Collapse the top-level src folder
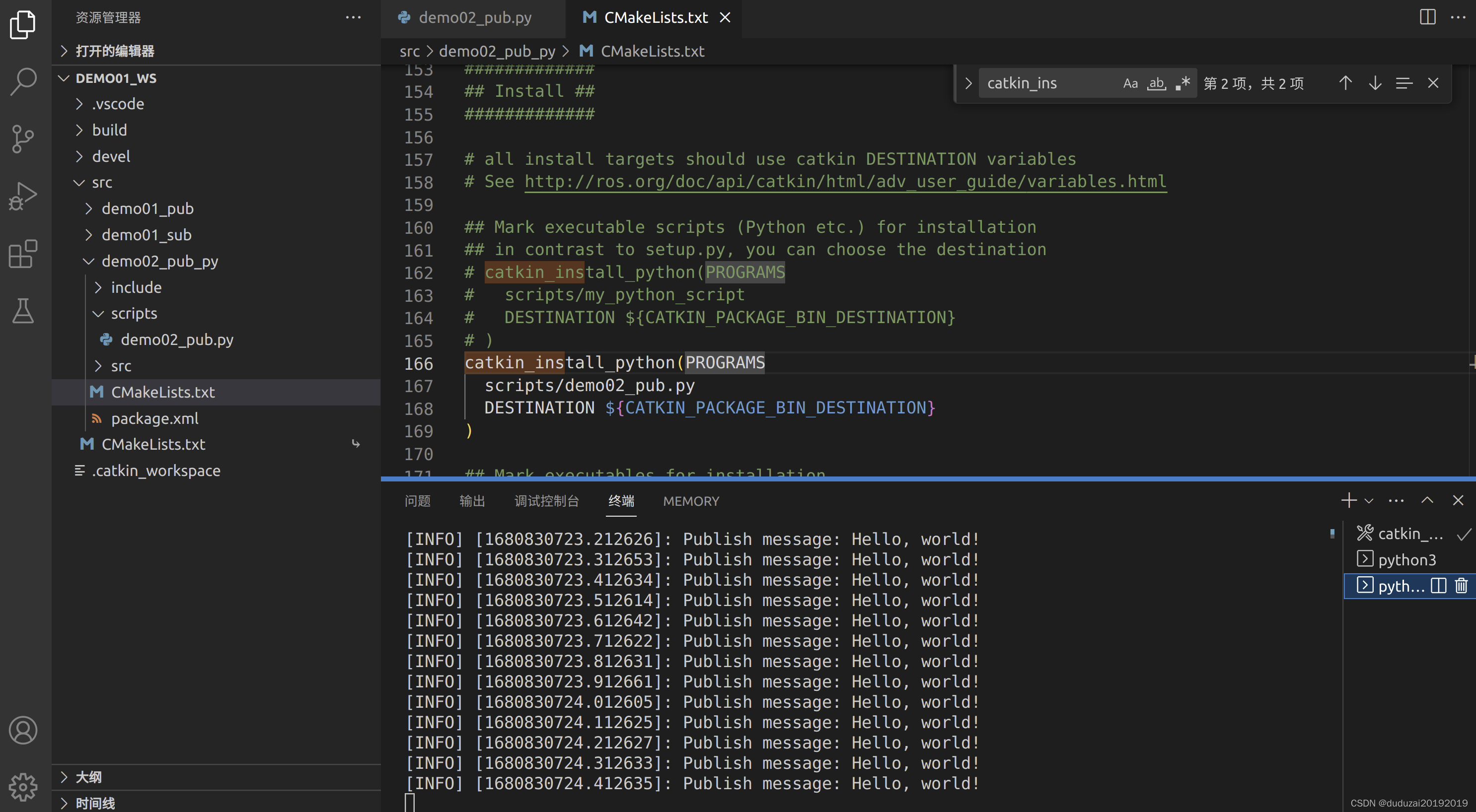1476x812 pixels. (216, 182)
